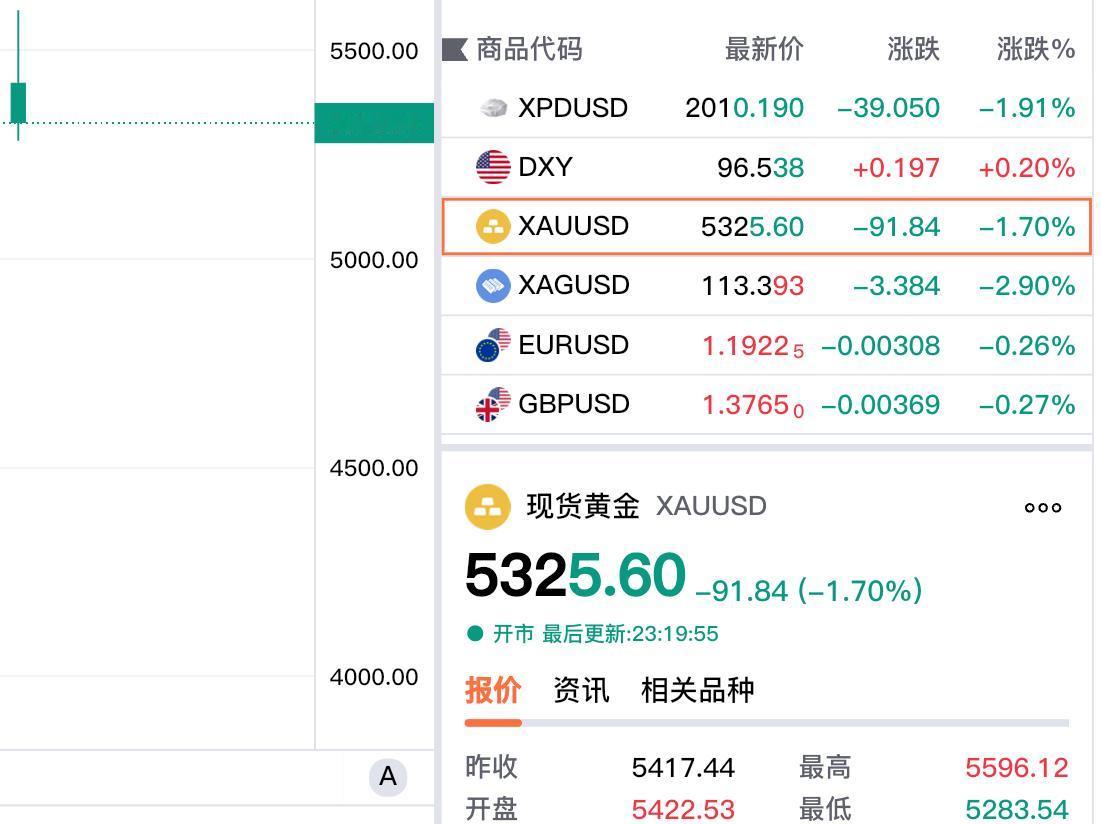This screenshot has height=824, width=1101.
Task: Click the 现货黄金 XAUUSD panel title
Action: 646,506
